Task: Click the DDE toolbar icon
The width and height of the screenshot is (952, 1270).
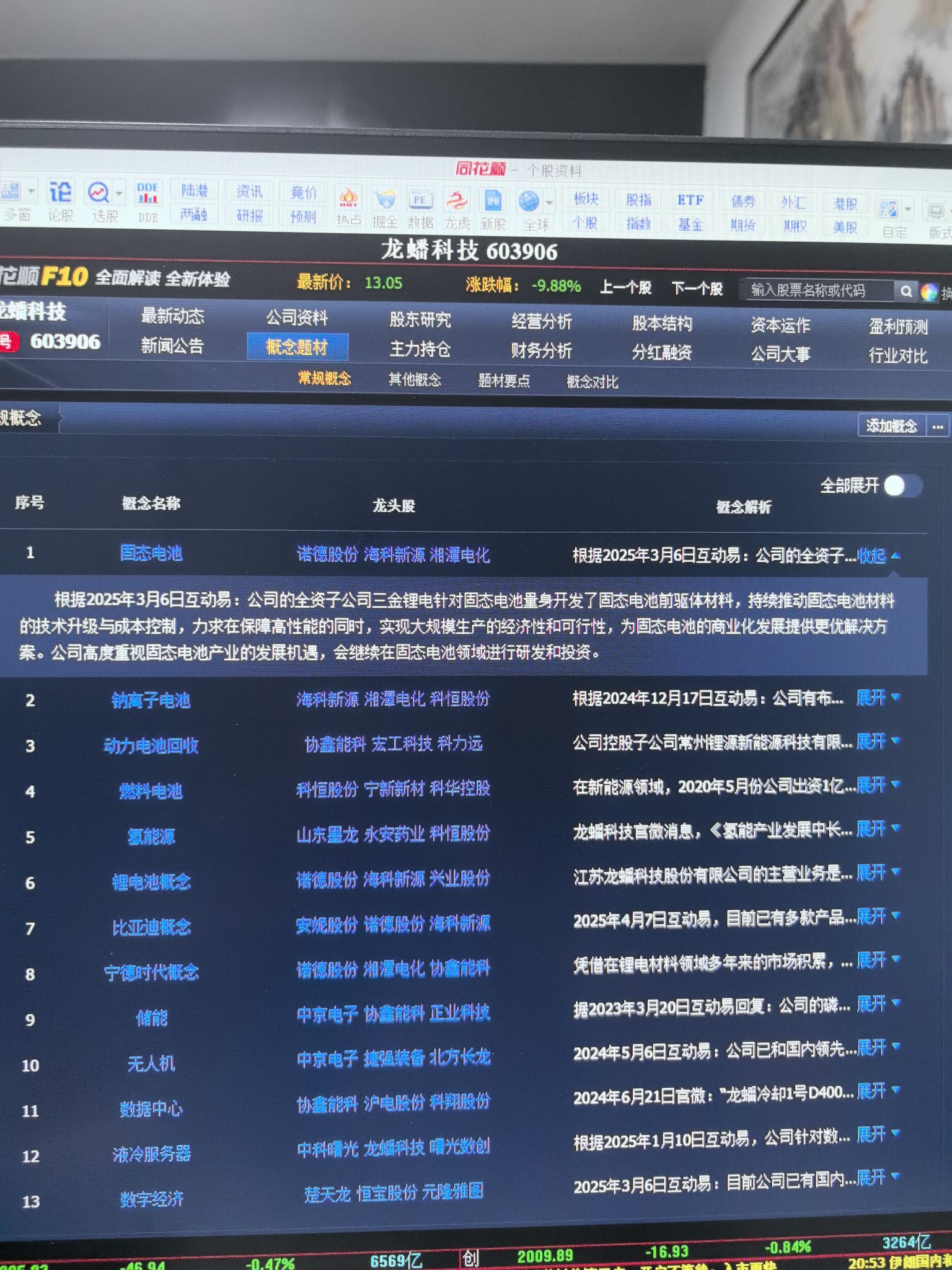Action: (x=147, y=202)
